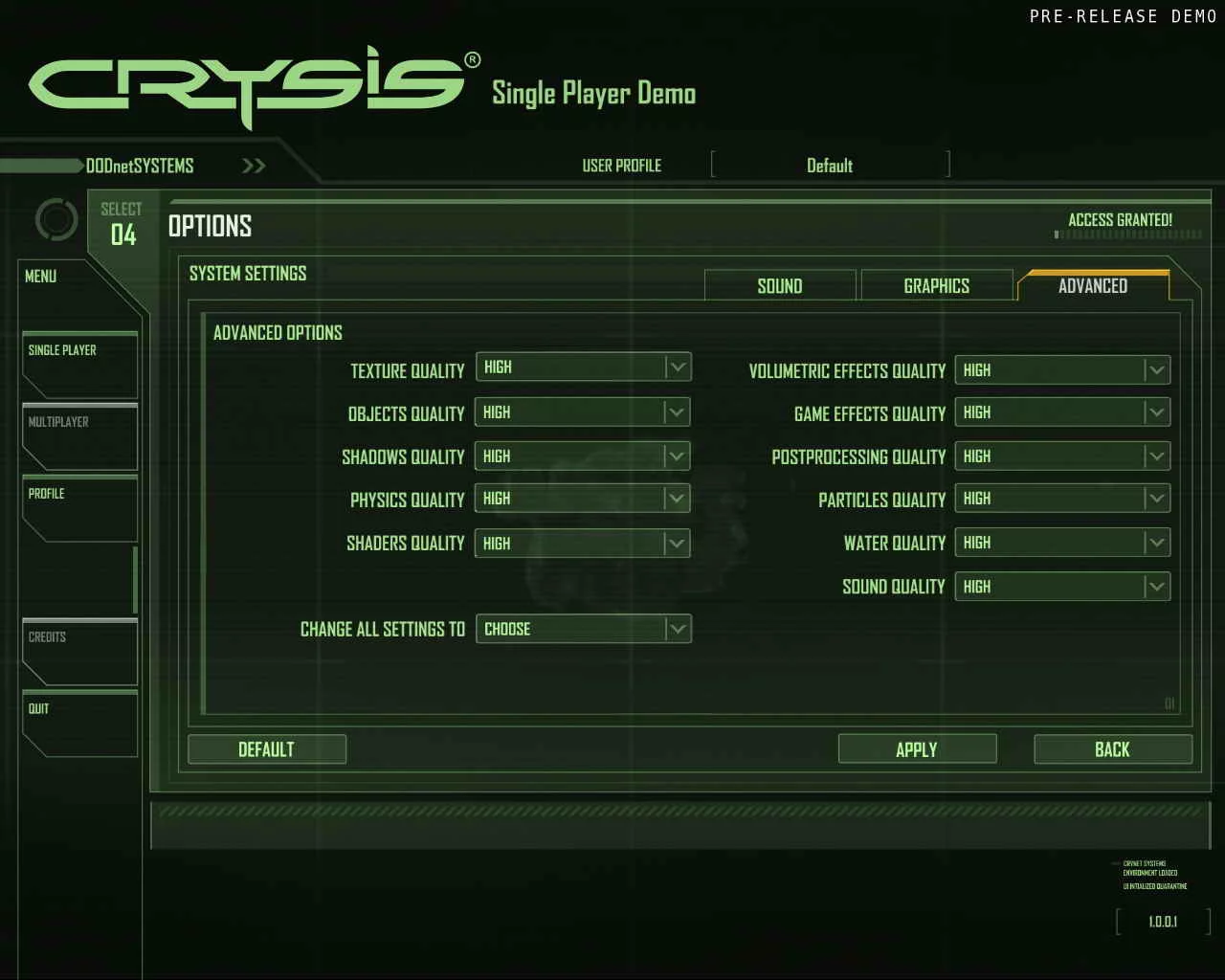
Task: Go back with the Back button
Action: pyautogui.click(x=1112, y=749)
